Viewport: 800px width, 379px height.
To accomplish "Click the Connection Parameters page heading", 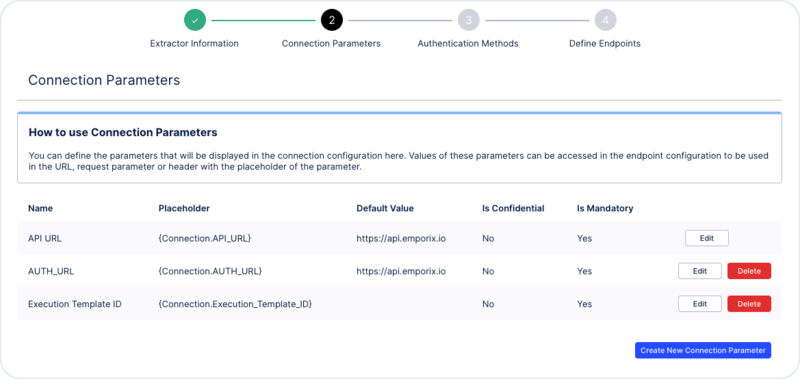I will click(104, 80).
